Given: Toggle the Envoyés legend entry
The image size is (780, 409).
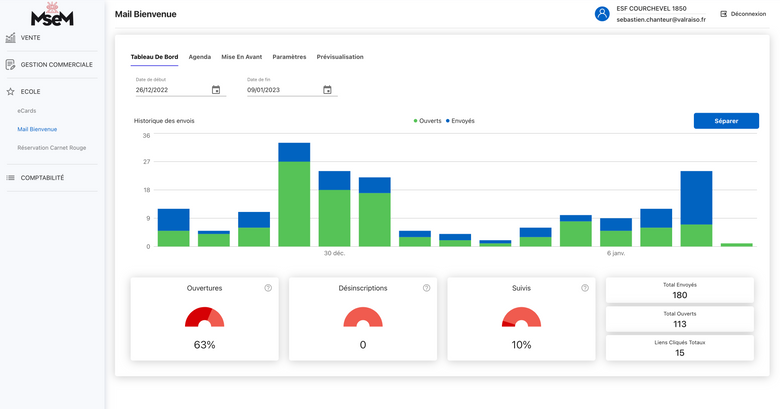Looking at the screenshot, I should point(460,121).
